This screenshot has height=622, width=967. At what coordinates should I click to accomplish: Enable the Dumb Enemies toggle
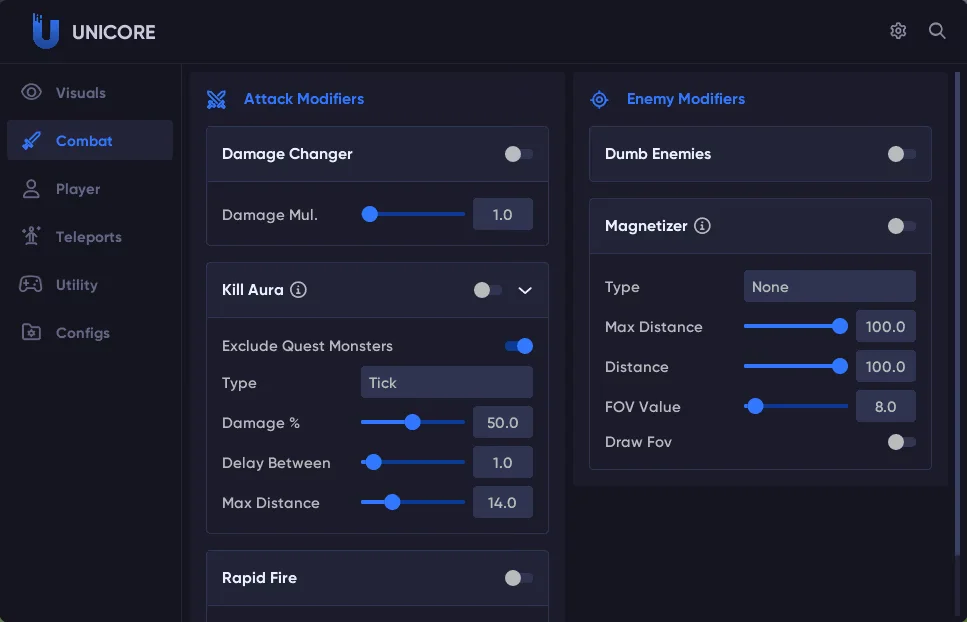(901, 154)
